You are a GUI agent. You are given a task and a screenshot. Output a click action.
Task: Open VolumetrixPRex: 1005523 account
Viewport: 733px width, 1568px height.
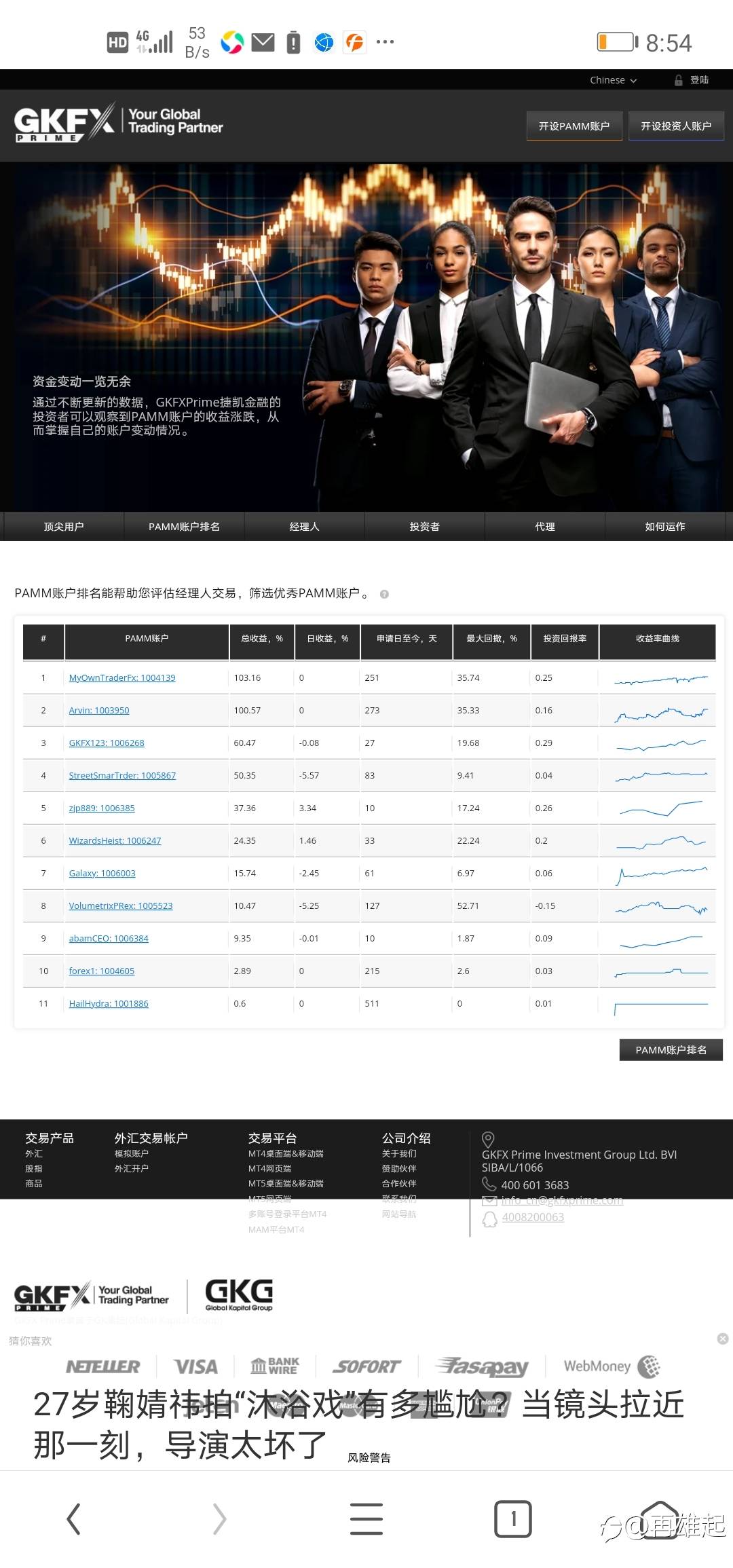[121, 906]
